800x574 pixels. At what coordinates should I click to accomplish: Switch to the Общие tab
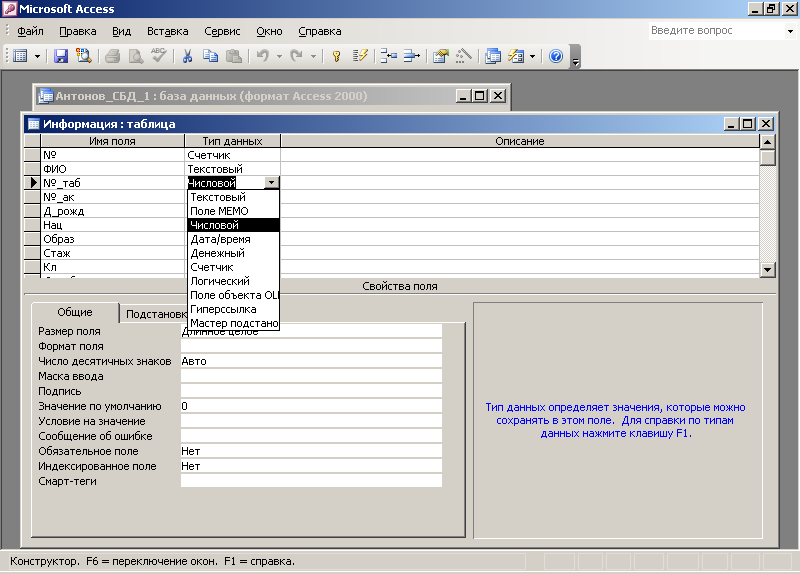pos(75,312)
